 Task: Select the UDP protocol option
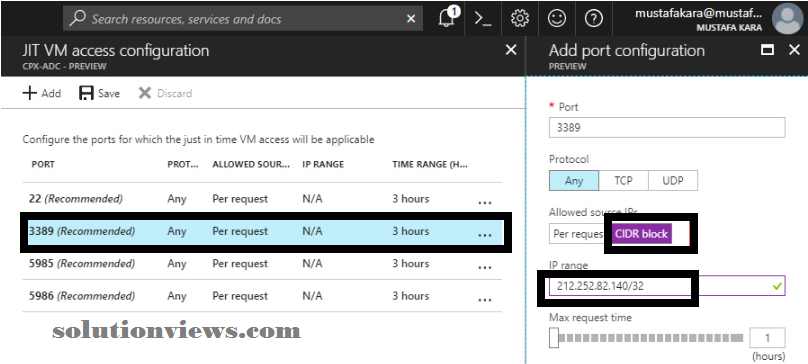[x=673, y=181]
